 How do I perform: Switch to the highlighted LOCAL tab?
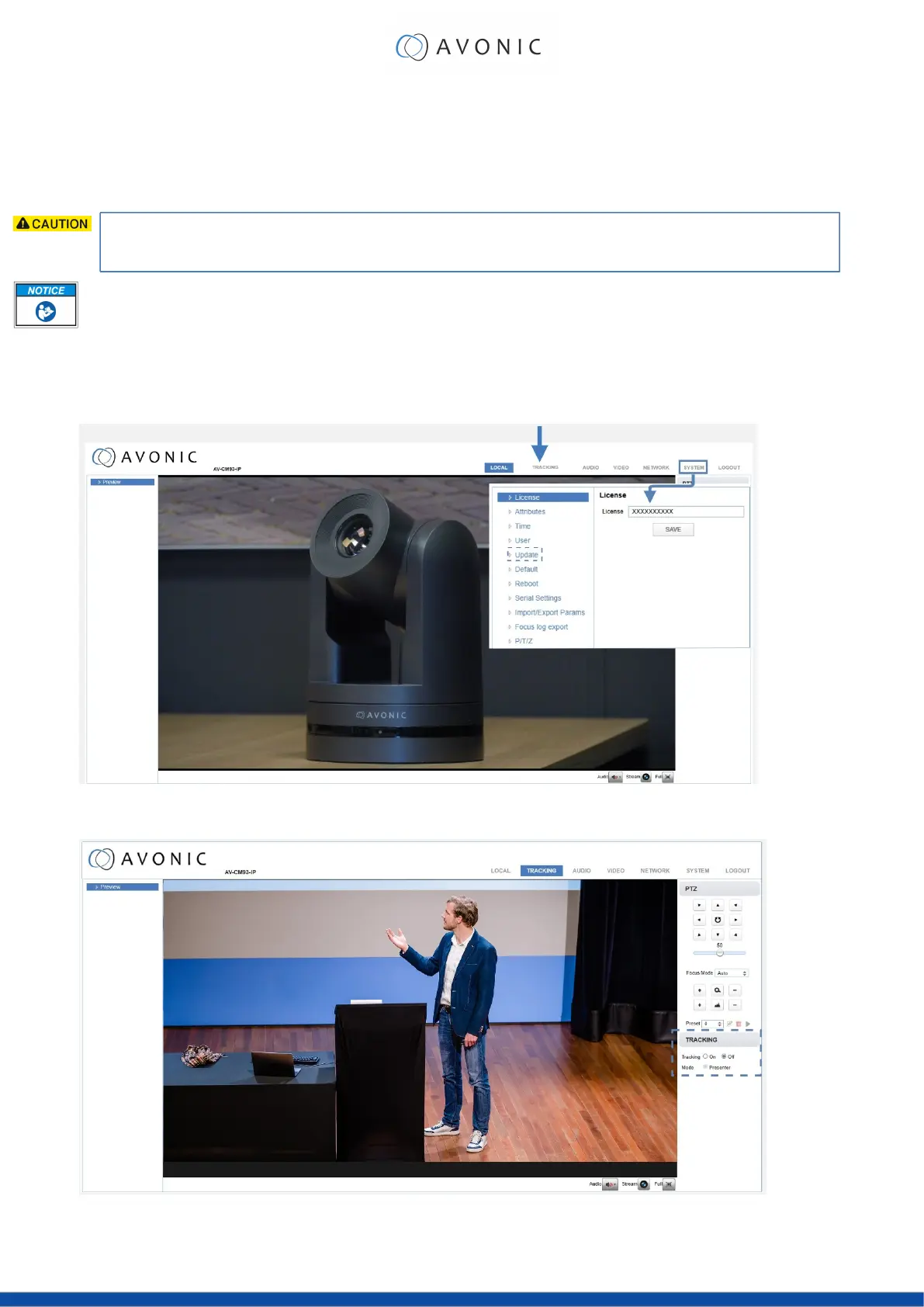click(499, 468)
